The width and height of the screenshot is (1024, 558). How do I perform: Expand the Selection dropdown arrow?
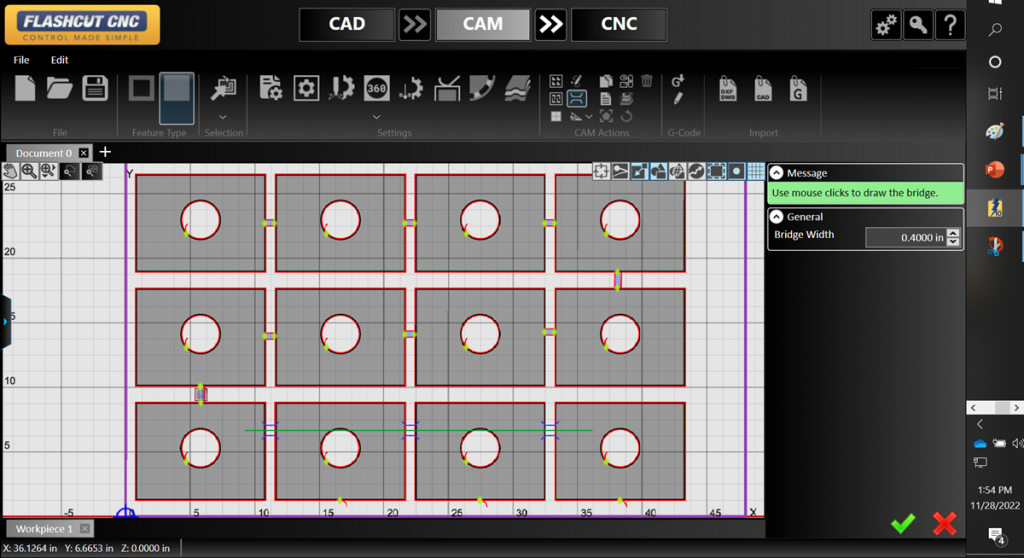(x=223, y=116)
